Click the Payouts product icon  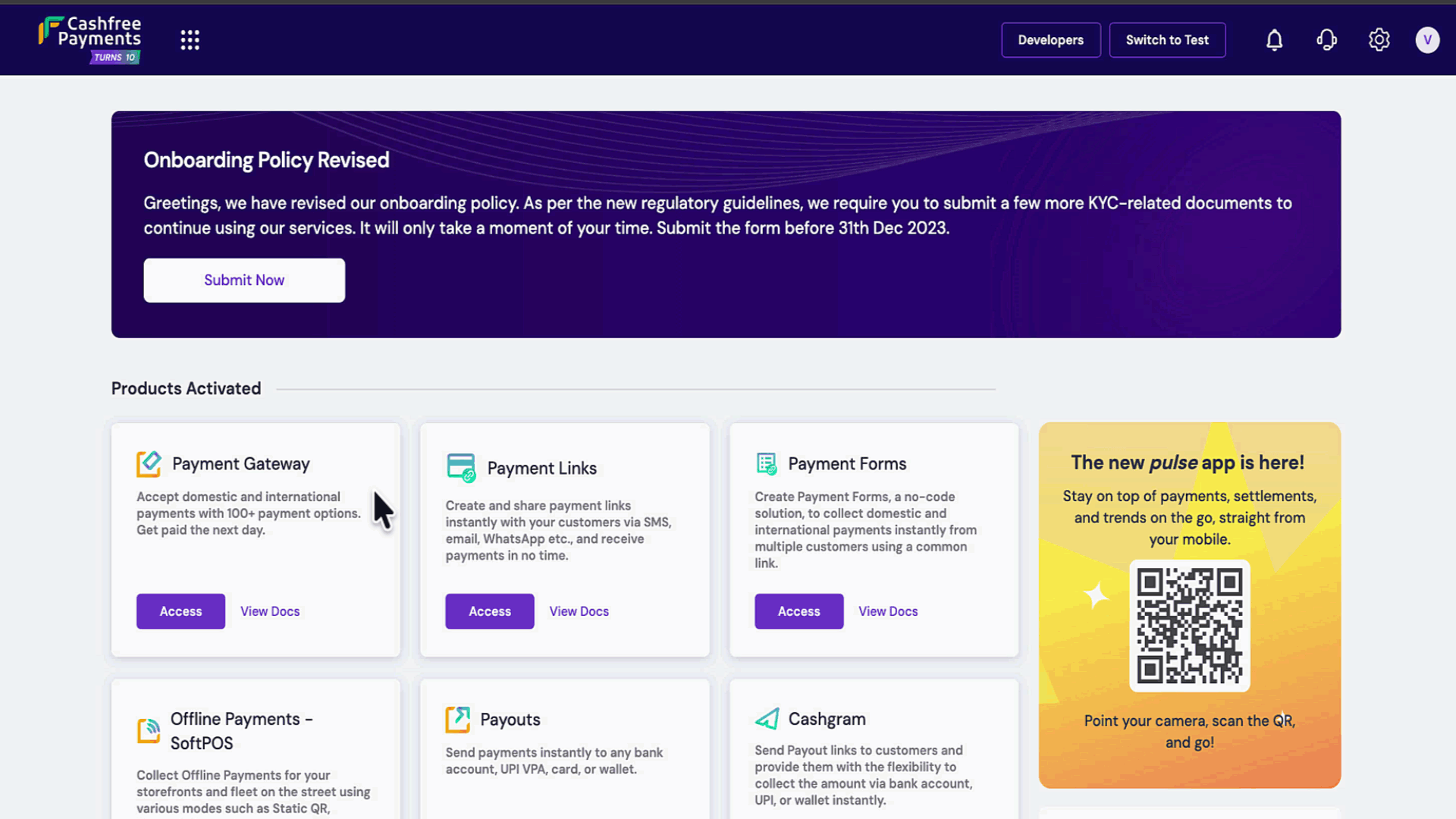click(x=457, y=719)
